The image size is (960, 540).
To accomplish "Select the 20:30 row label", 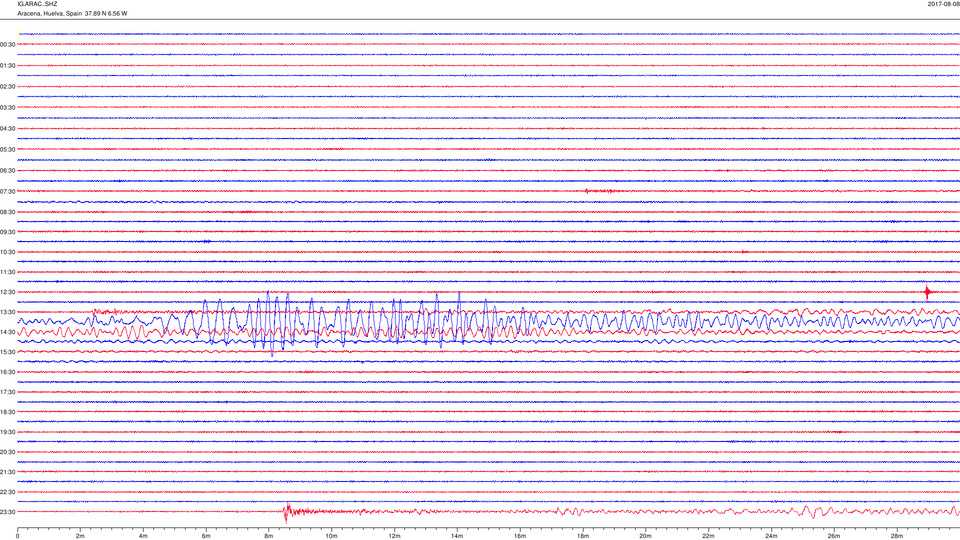I will [x=7, y=452].
